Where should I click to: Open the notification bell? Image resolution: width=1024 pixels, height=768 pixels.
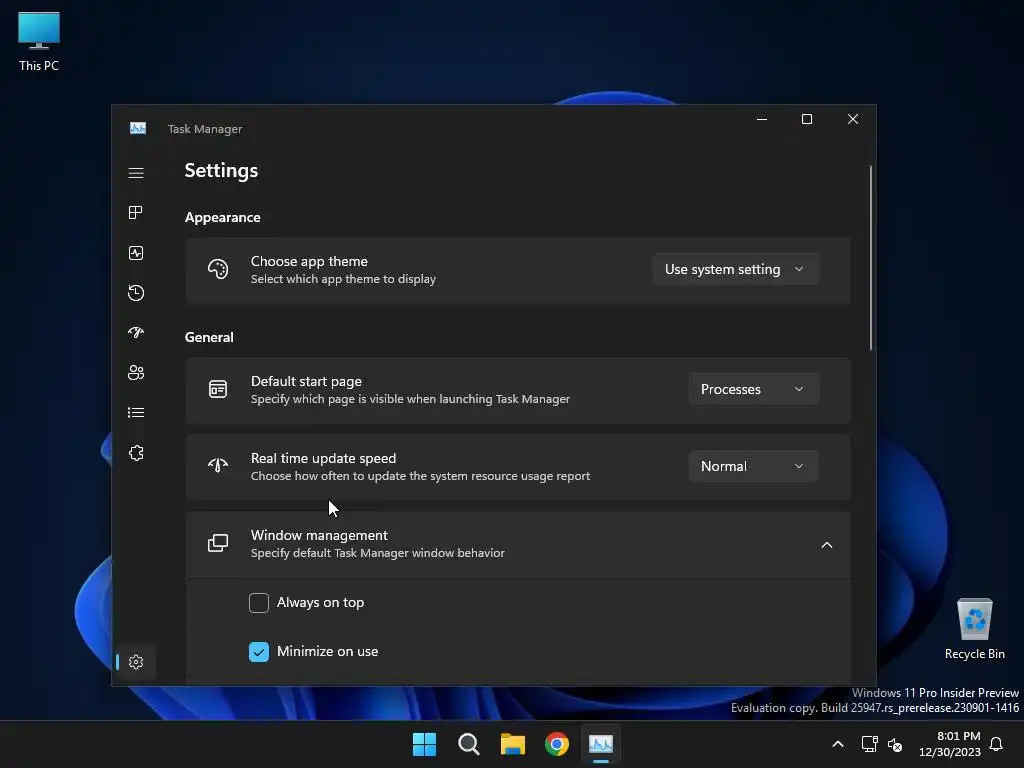pos(996,744)
